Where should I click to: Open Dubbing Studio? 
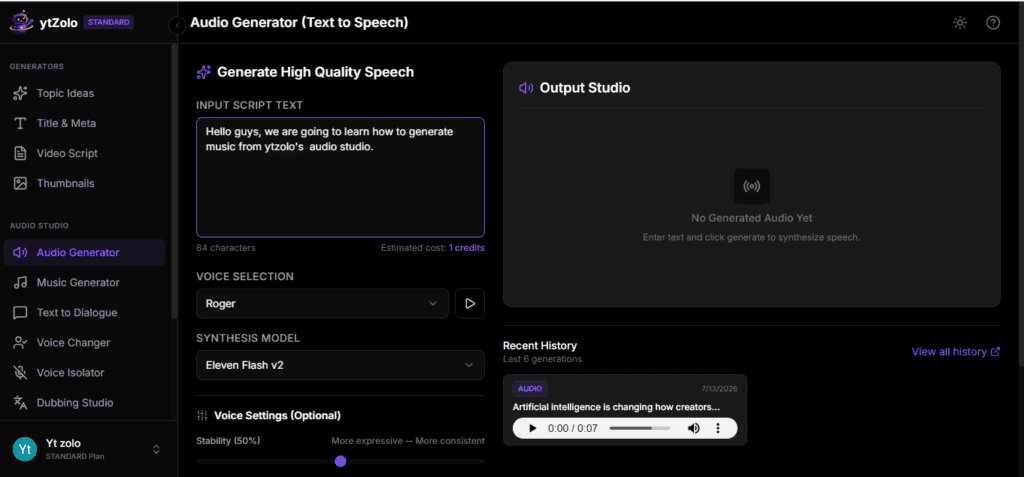point(84,403)
